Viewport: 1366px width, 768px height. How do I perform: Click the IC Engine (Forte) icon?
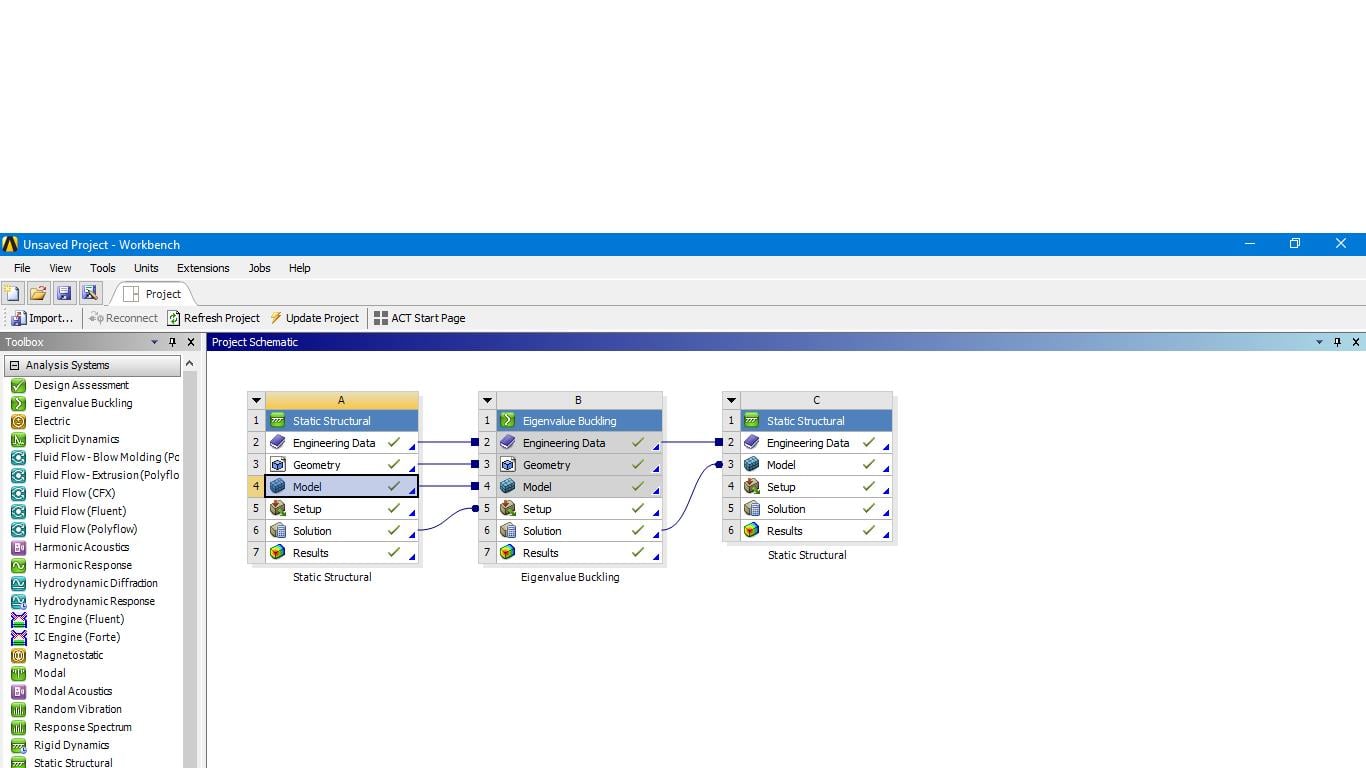tap(18, 637)
